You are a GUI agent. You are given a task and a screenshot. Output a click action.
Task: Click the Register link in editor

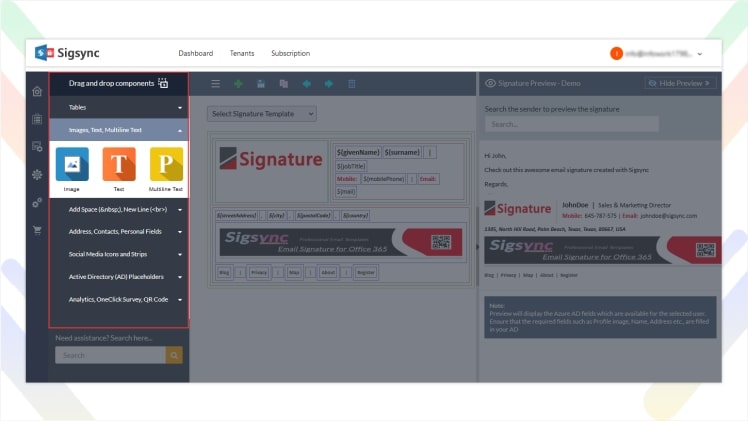coord(366,273)
